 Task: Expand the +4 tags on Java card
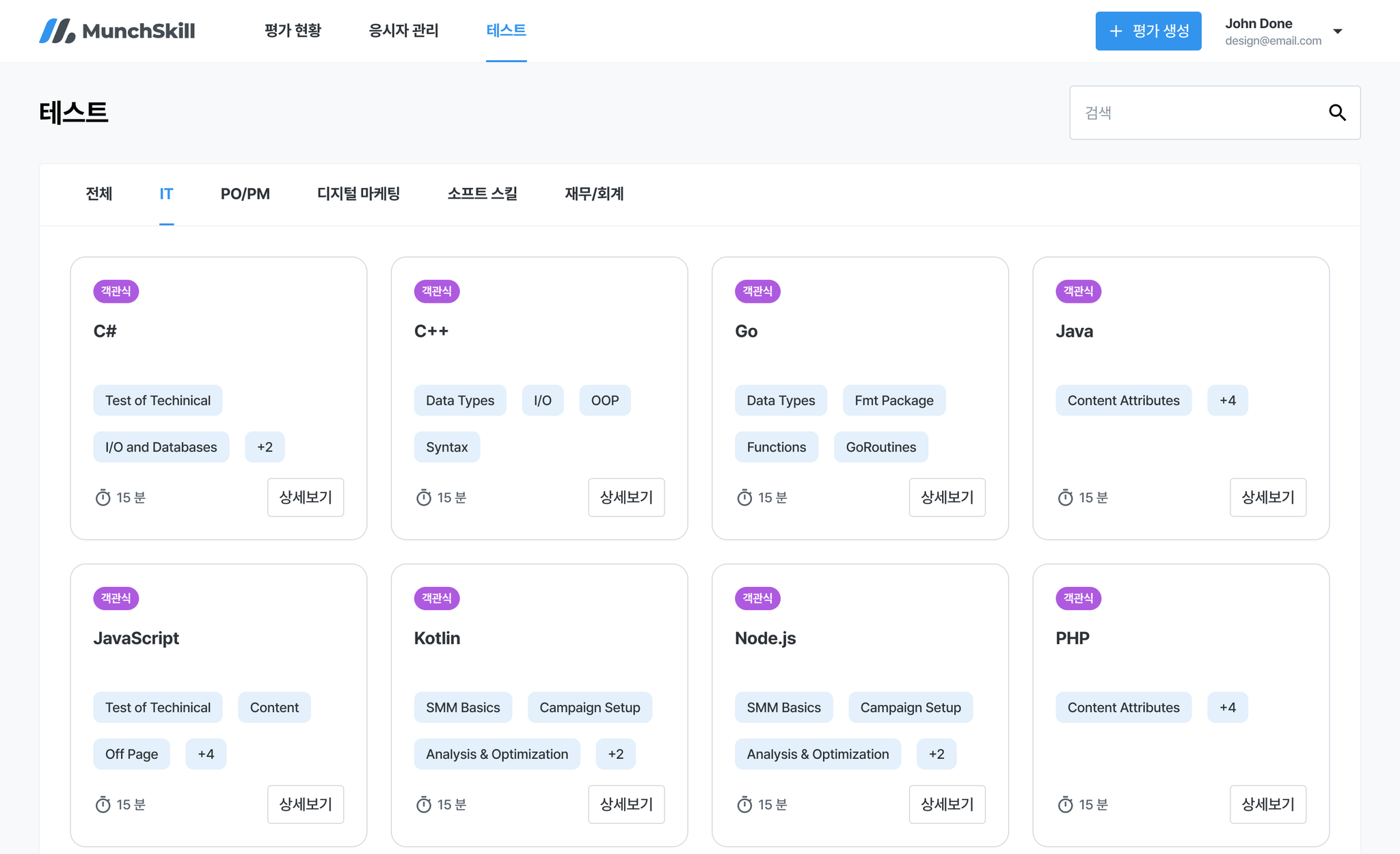tap(1227, 400)
